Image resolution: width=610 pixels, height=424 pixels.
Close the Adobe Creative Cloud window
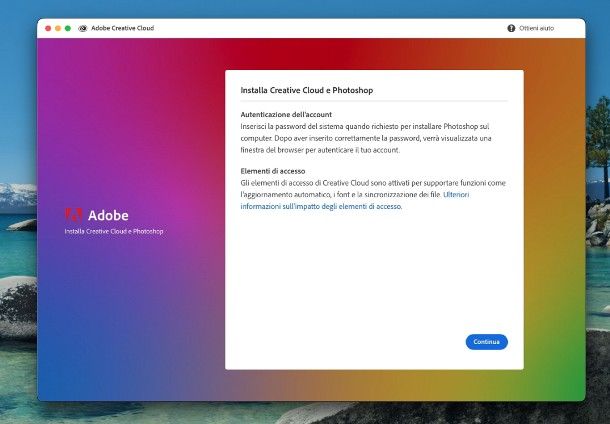click(x=48, y=28)
